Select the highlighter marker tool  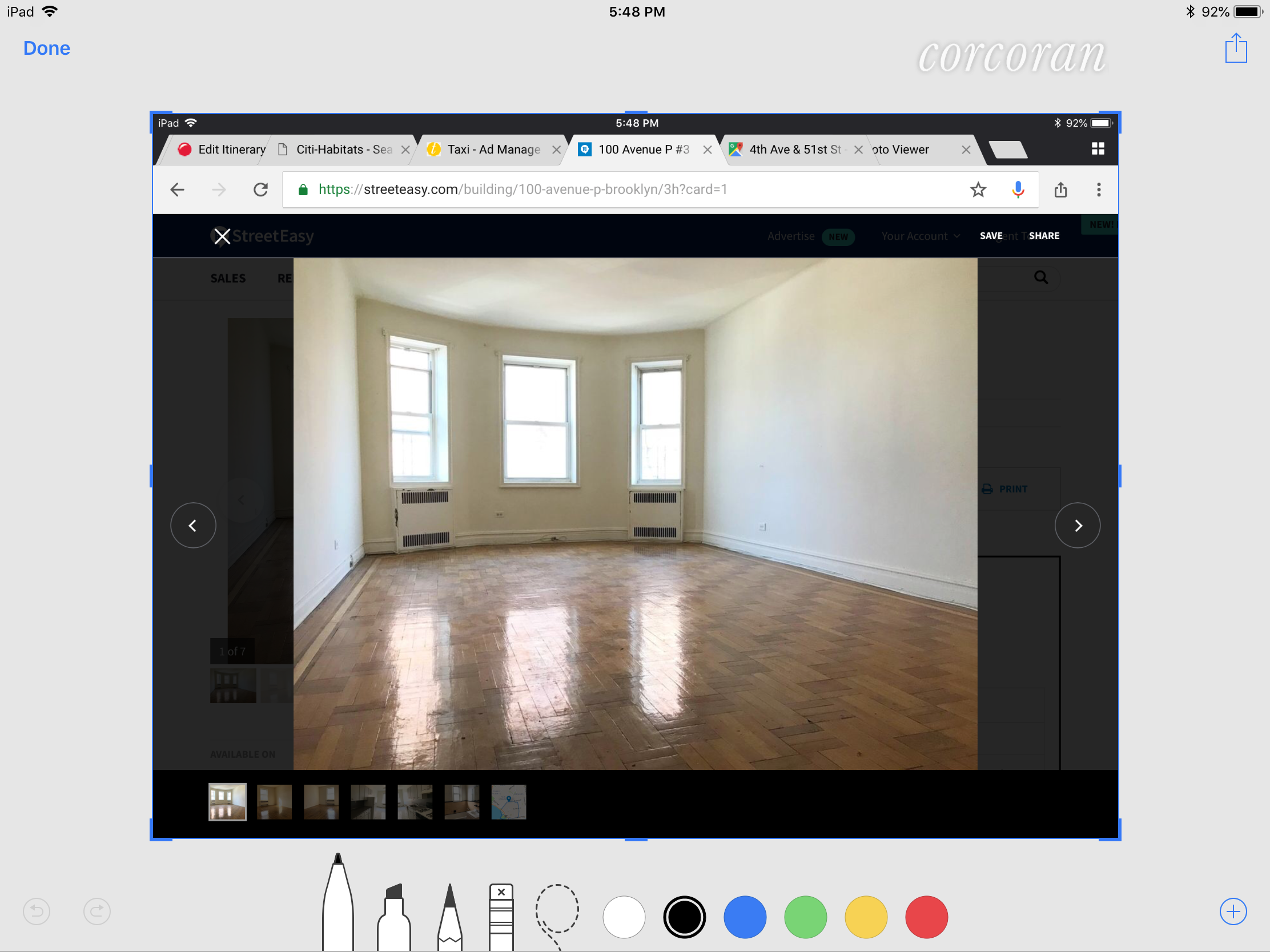[x=394, y=917]
